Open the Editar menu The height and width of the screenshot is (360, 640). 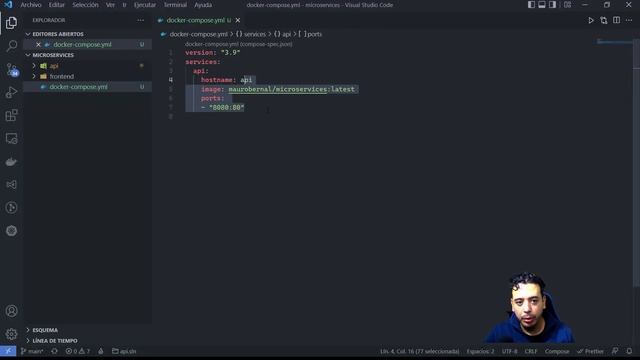tap(57, 5)
